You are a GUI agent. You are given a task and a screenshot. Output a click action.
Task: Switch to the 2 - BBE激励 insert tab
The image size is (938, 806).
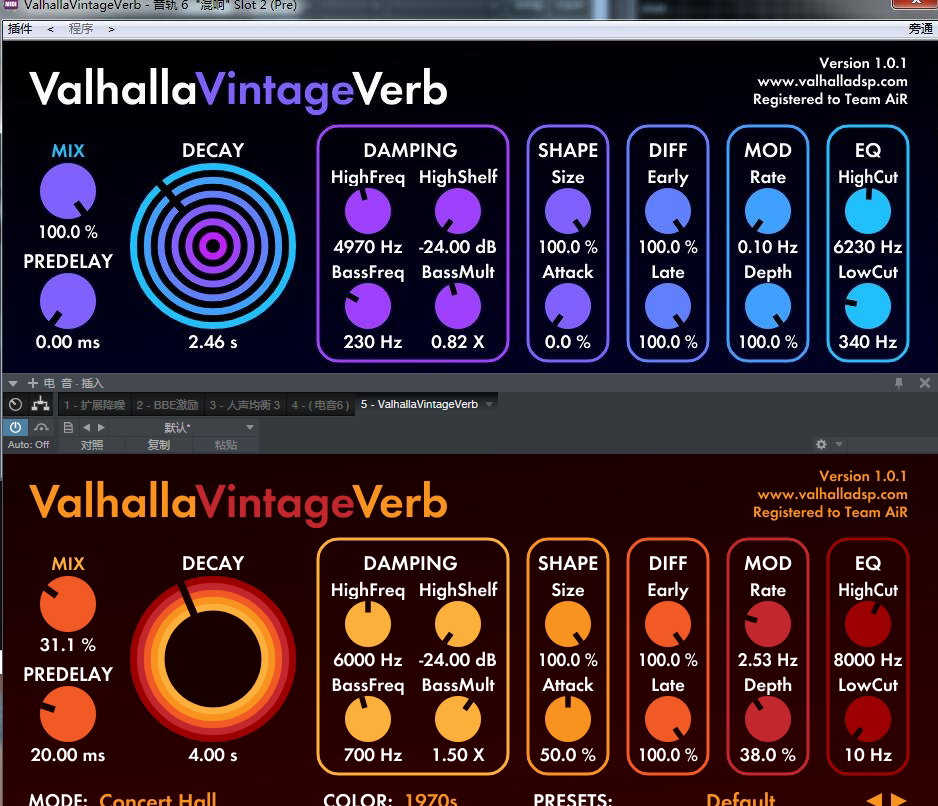(167, 405)
